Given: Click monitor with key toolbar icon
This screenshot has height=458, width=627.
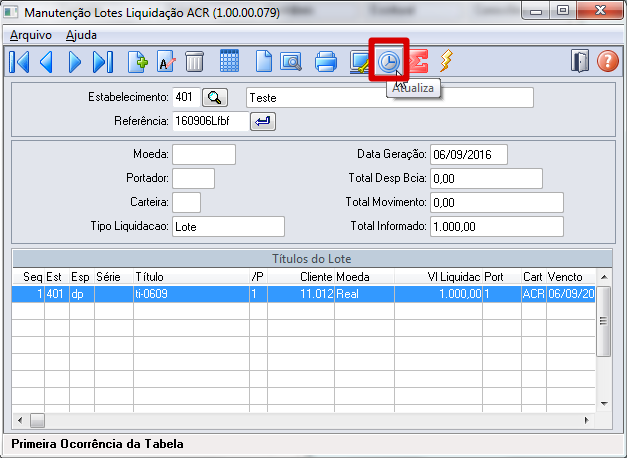Looking at the screenshot, I should click(359, 63).
